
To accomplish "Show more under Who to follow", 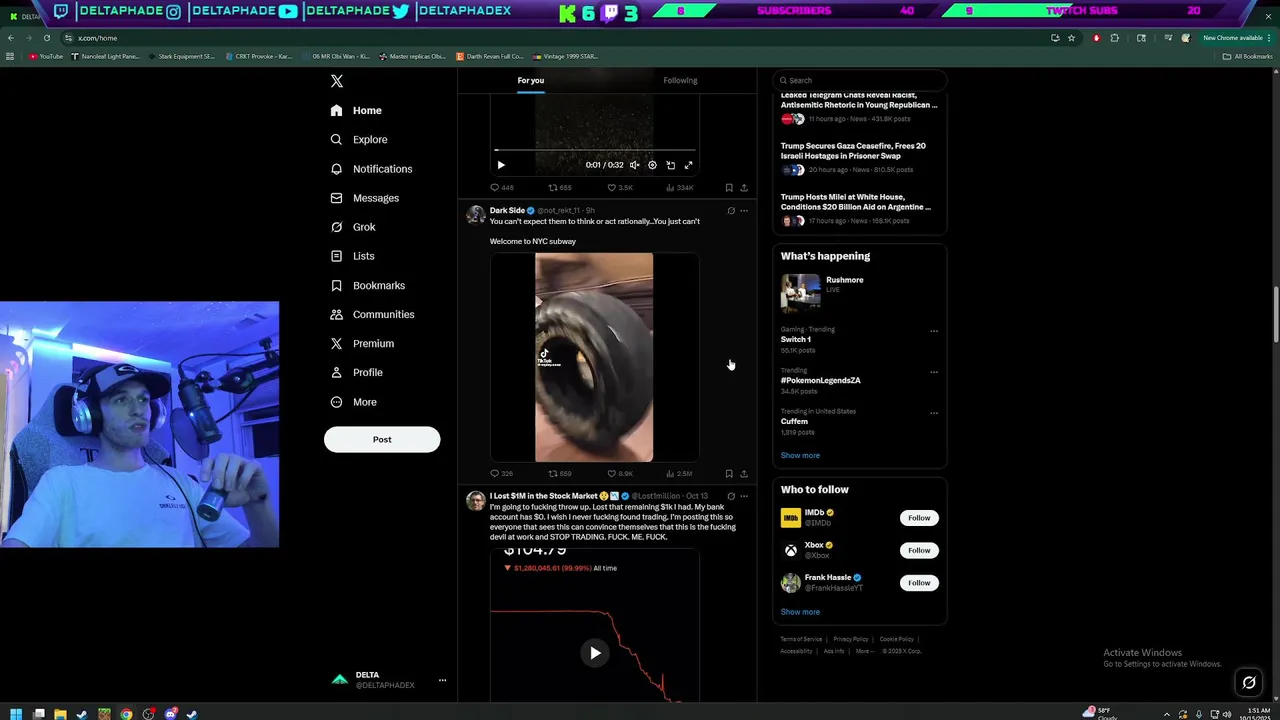I will click(800, 612).
